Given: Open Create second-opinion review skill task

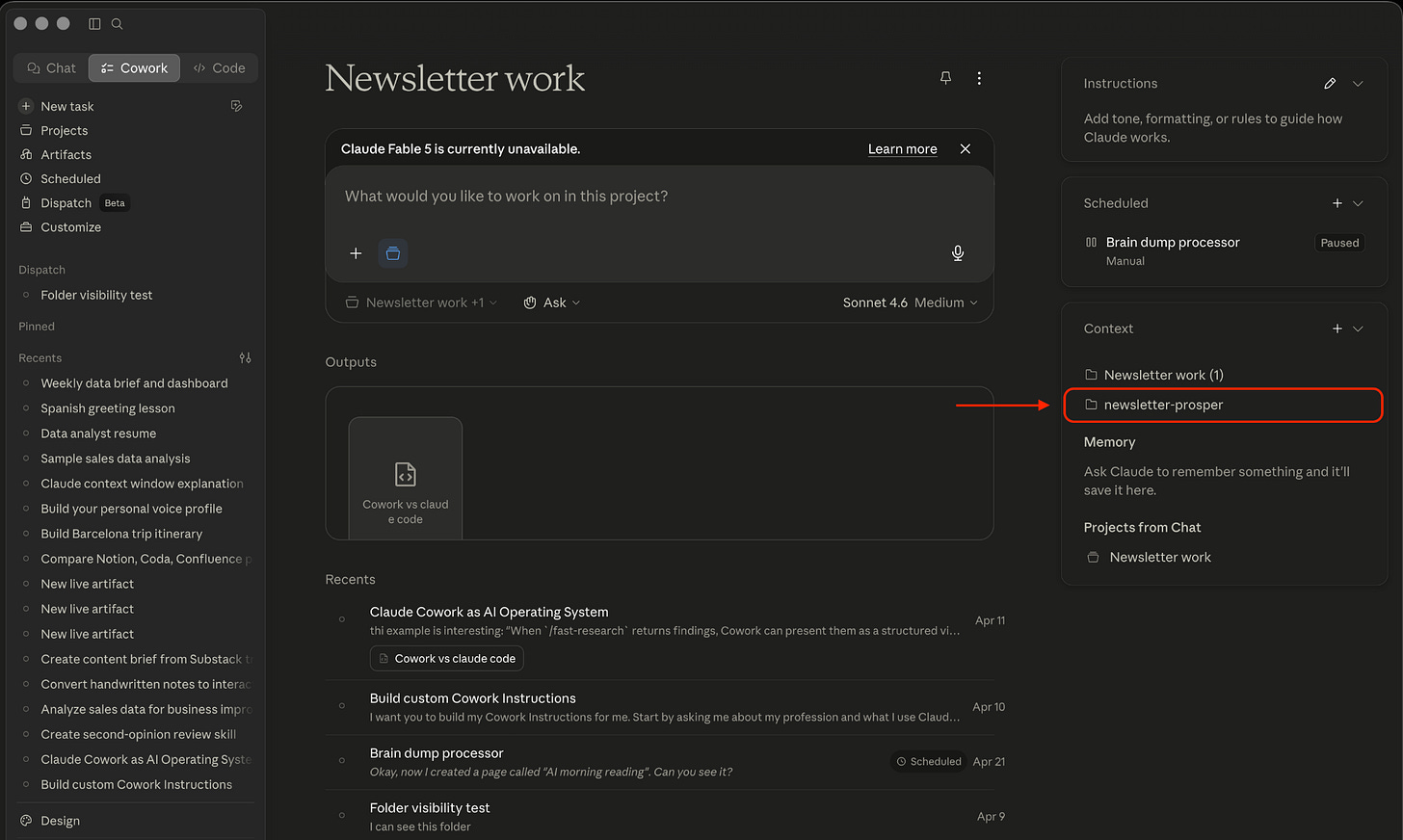Looking at the screenshot, I should pos(138,734).
